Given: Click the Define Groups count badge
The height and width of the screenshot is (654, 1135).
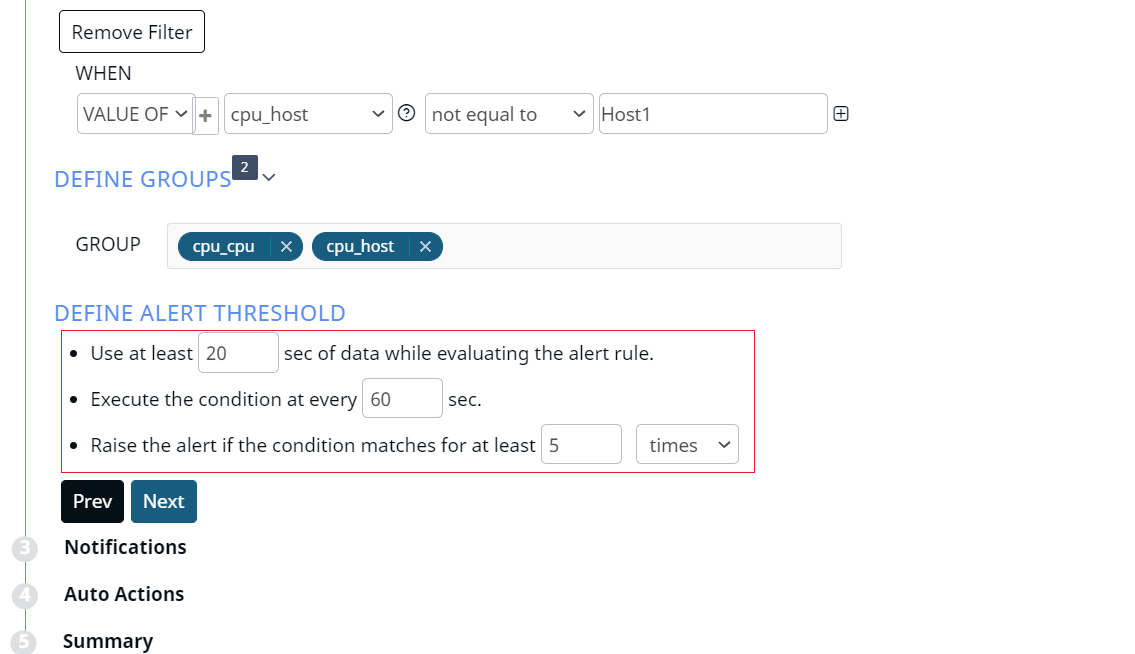Looking at the screenshot, I should tap(245, 167).
